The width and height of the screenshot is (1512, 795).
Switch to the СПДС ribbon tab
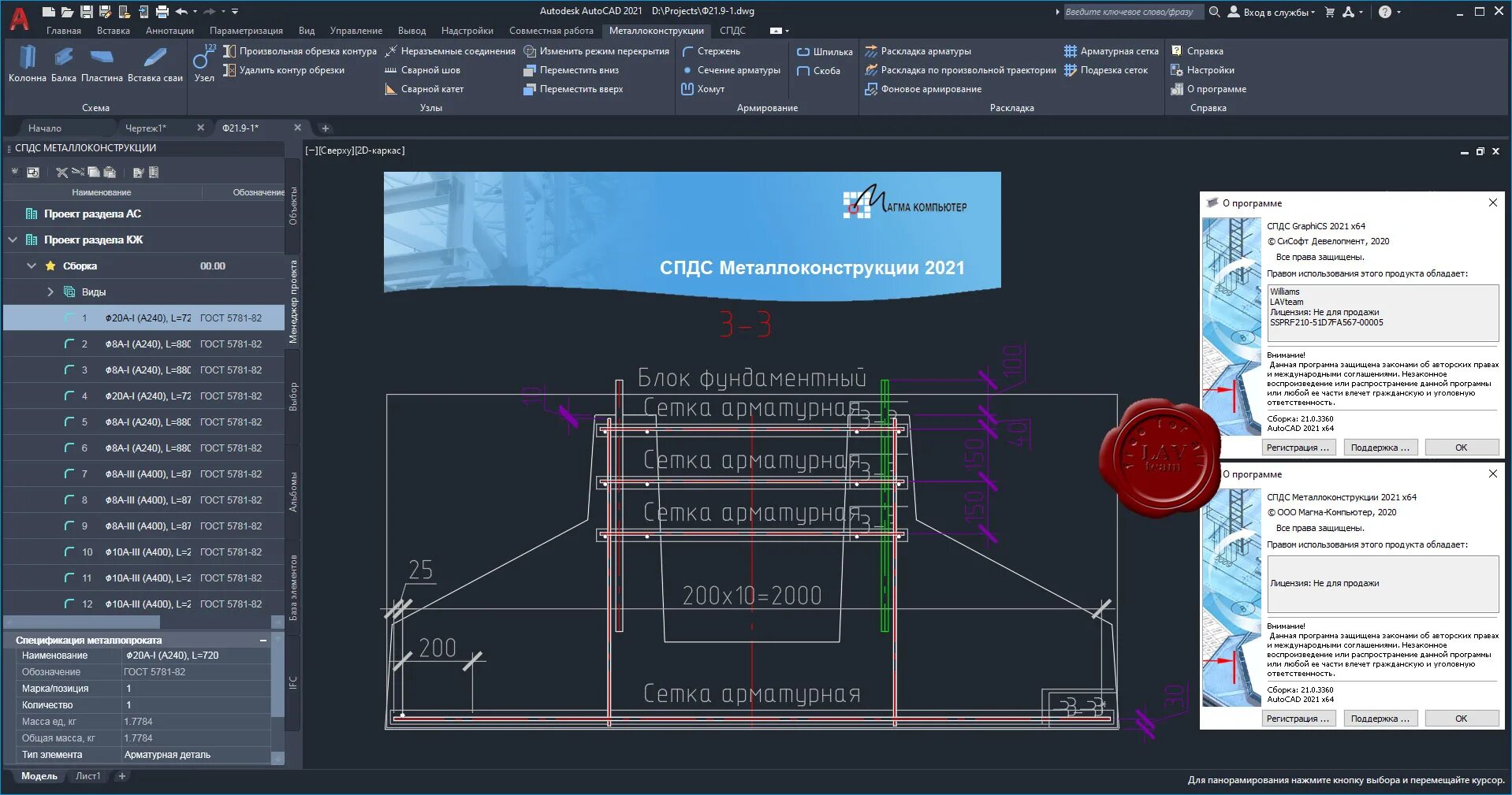[x=732, y=31]
